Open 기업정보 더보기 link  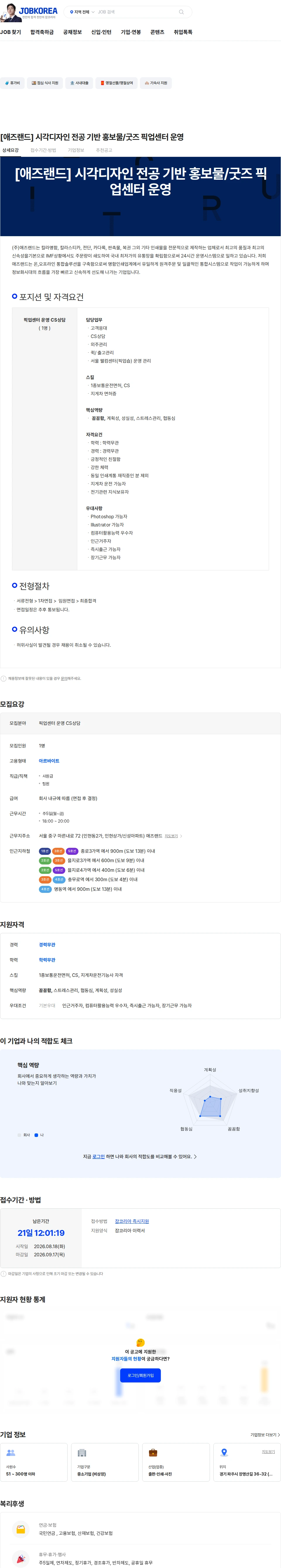[x=265, y=1435]
